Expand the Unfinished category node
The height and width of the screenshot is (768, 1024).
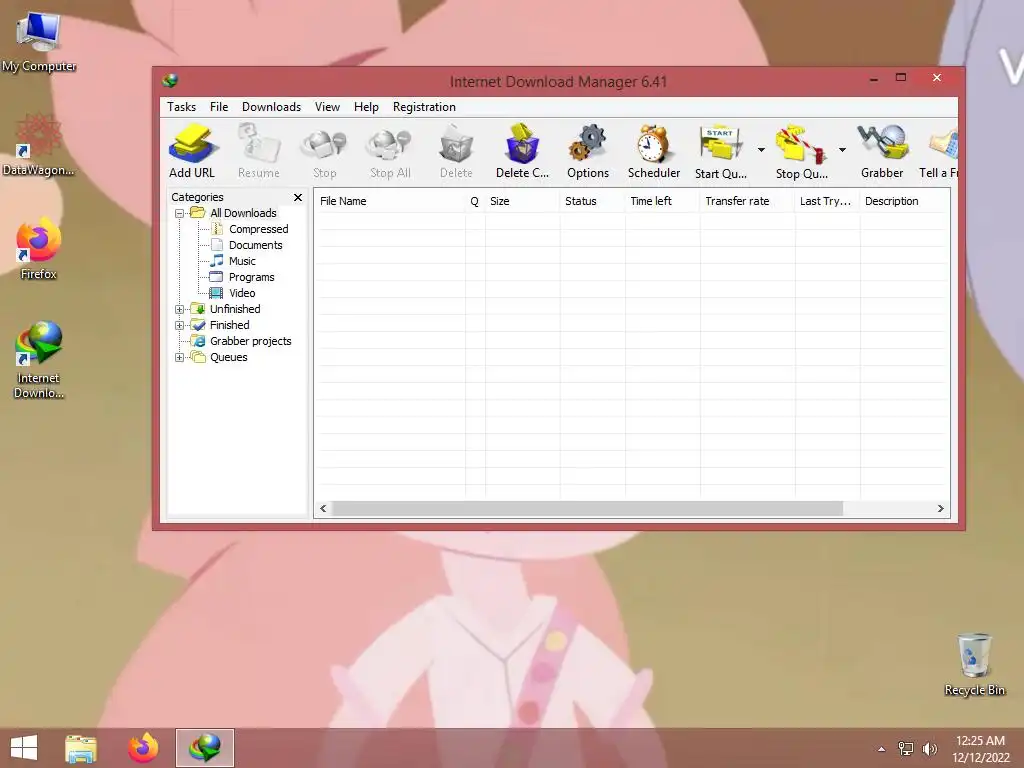tap(179, 310)
